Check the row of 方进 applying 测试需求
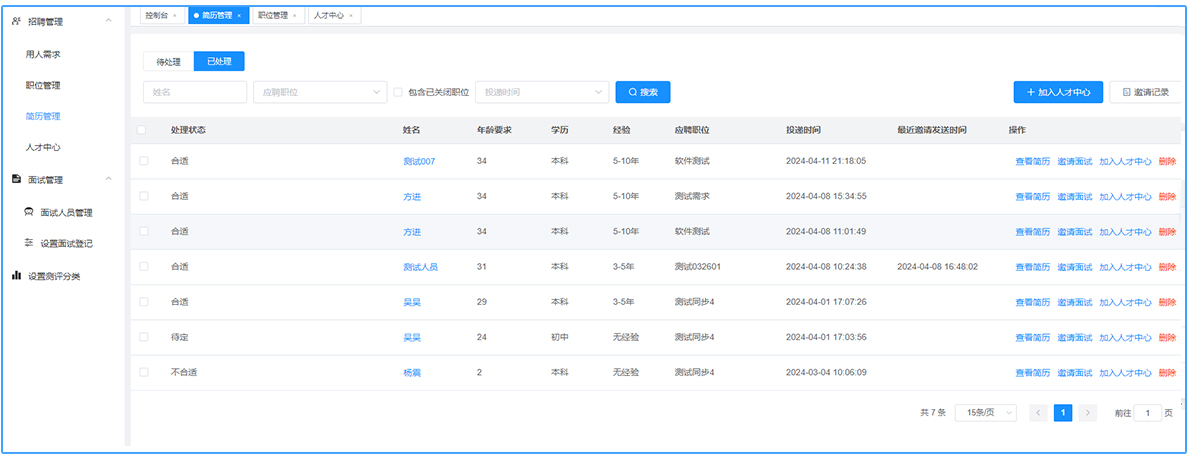Viewport: 1190px width, 463px height. (143, 196)
